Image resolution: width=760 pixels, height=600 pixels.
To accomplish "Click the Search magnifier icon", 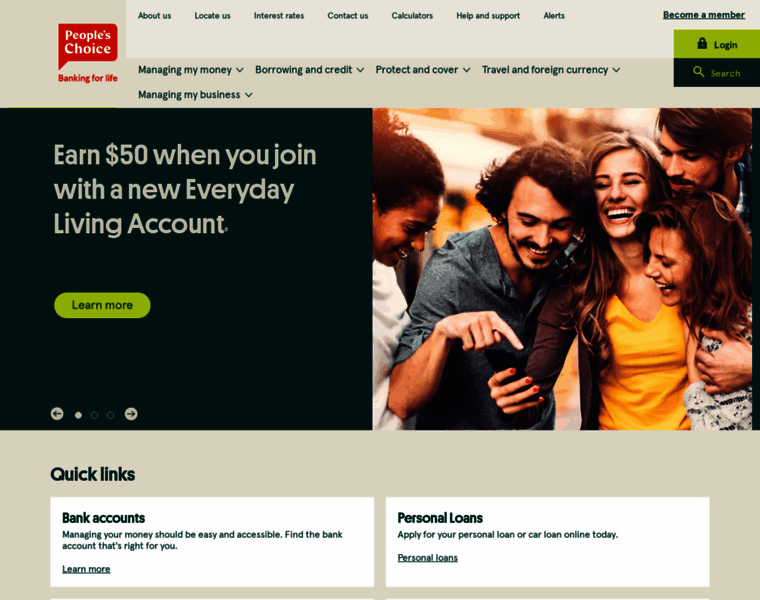I will pos(698,72).
